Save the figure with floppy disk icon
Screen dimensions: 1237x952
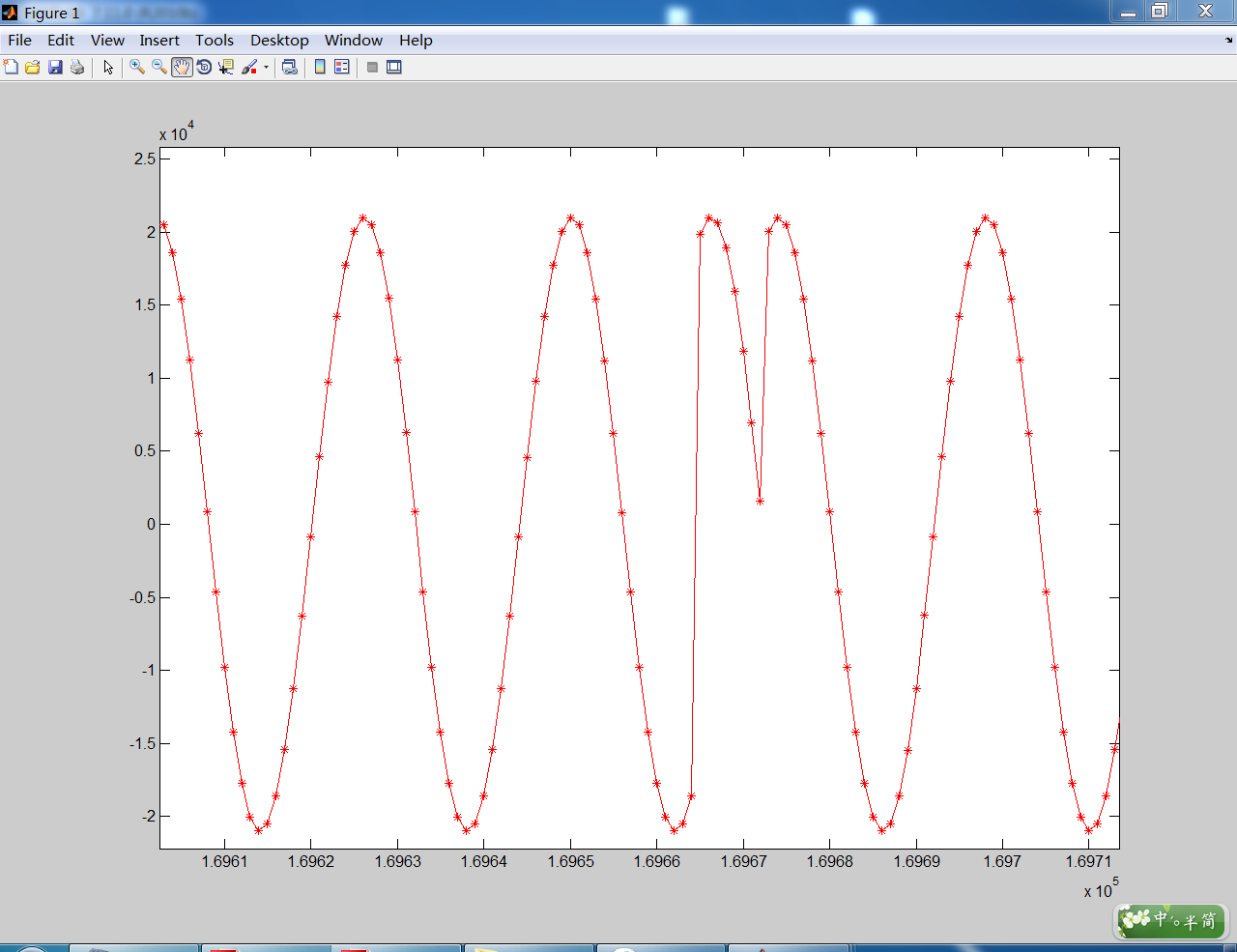click(x=55, y=67)
